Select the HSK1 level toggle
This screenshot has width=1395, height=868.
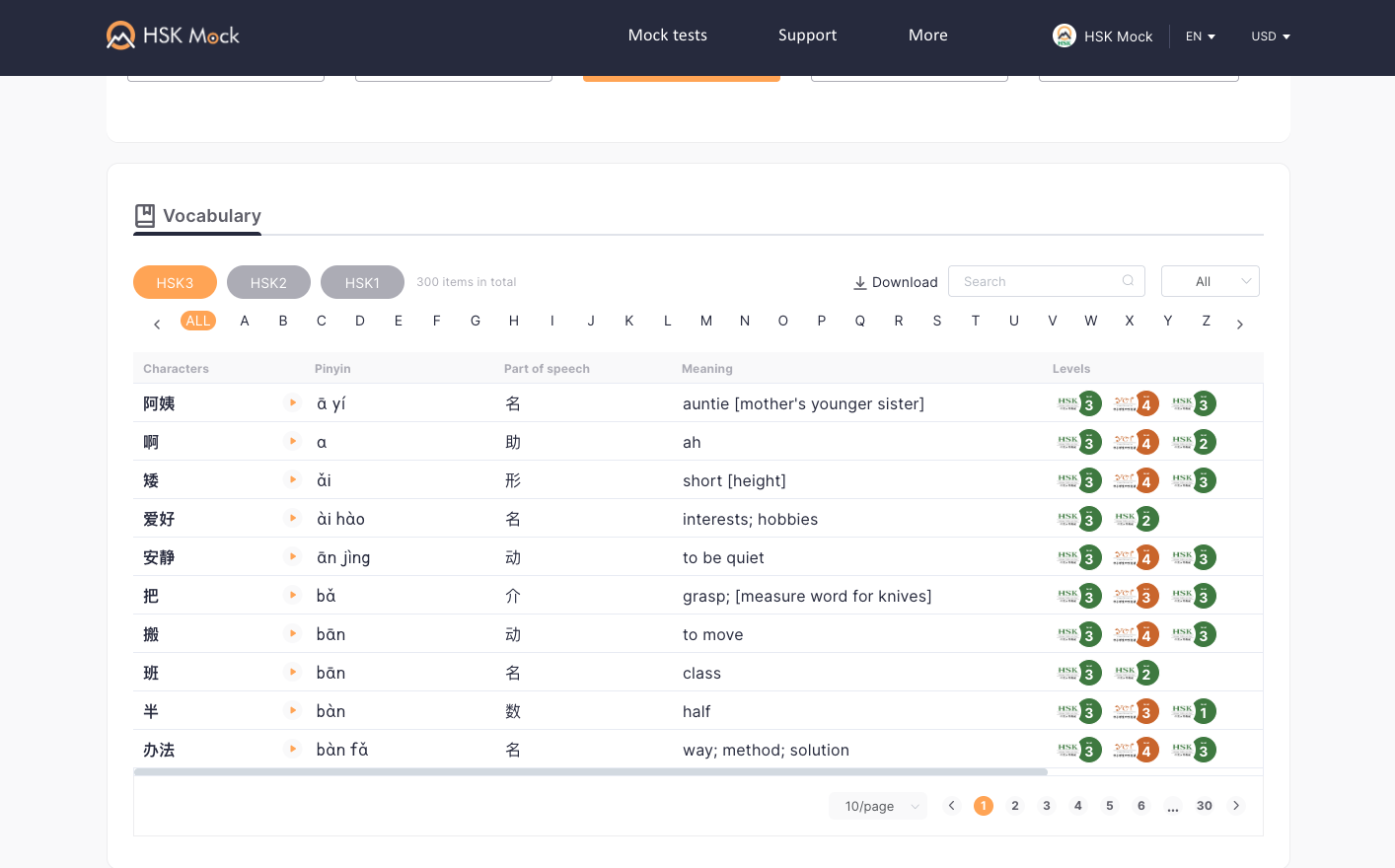(362, 282)
